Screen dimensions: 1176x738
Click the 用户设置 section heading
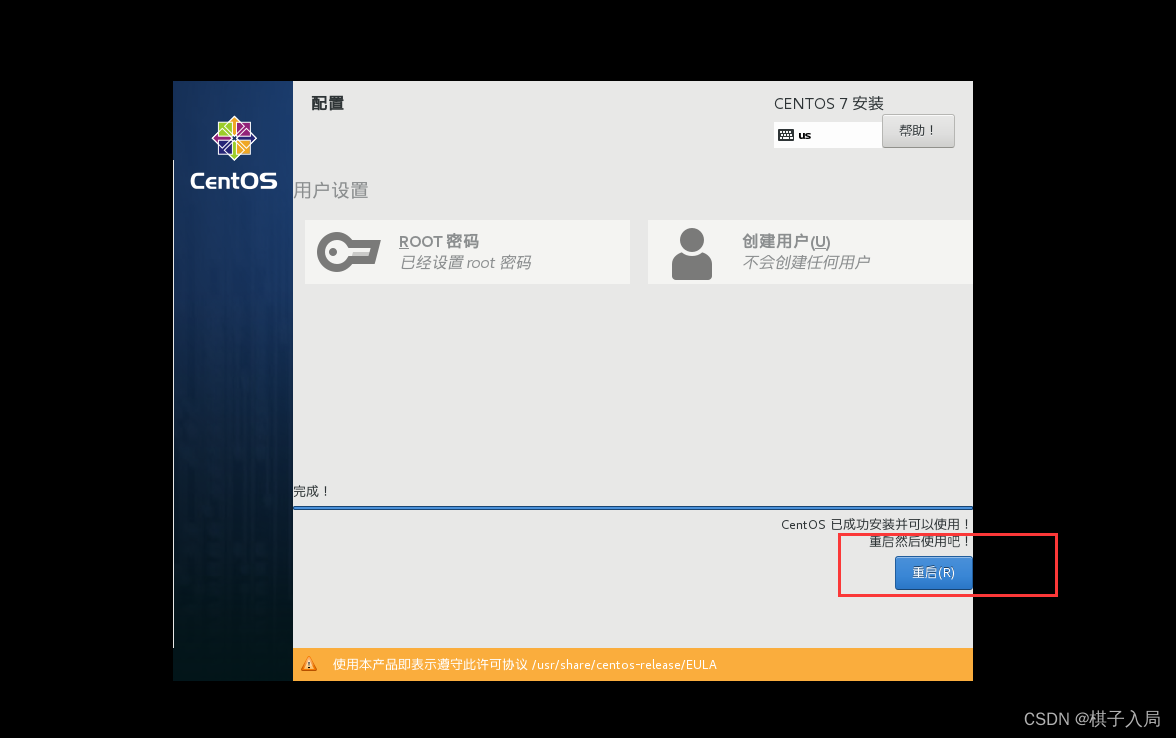tap(331, 190)
